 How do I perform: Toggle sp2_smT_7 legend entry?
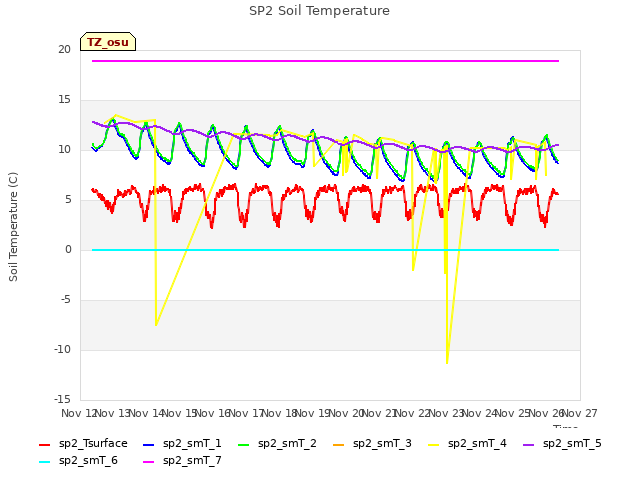pos(182,460)
